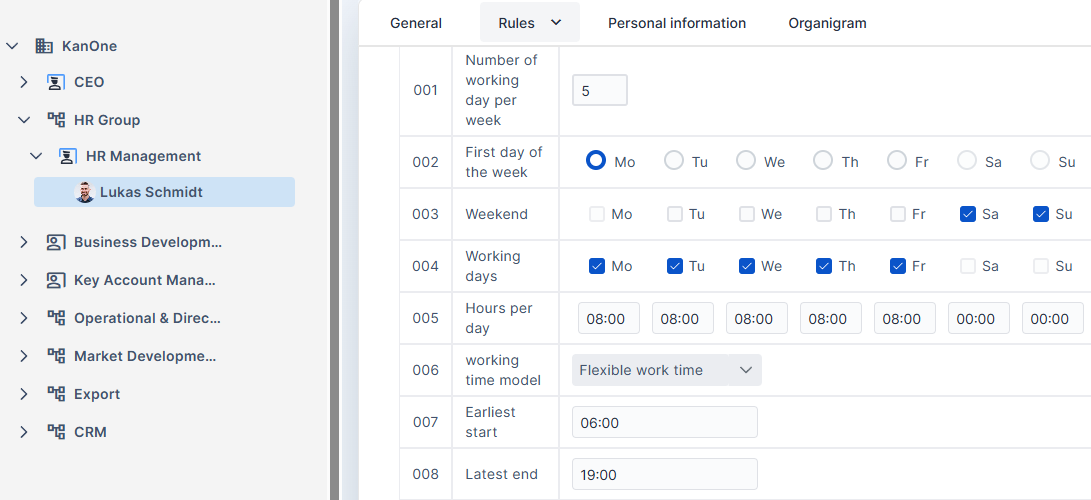Click the CRM org-chart icon
Image resolution: width=1091 pixels, height=500 pixels.
click(56, 432)
